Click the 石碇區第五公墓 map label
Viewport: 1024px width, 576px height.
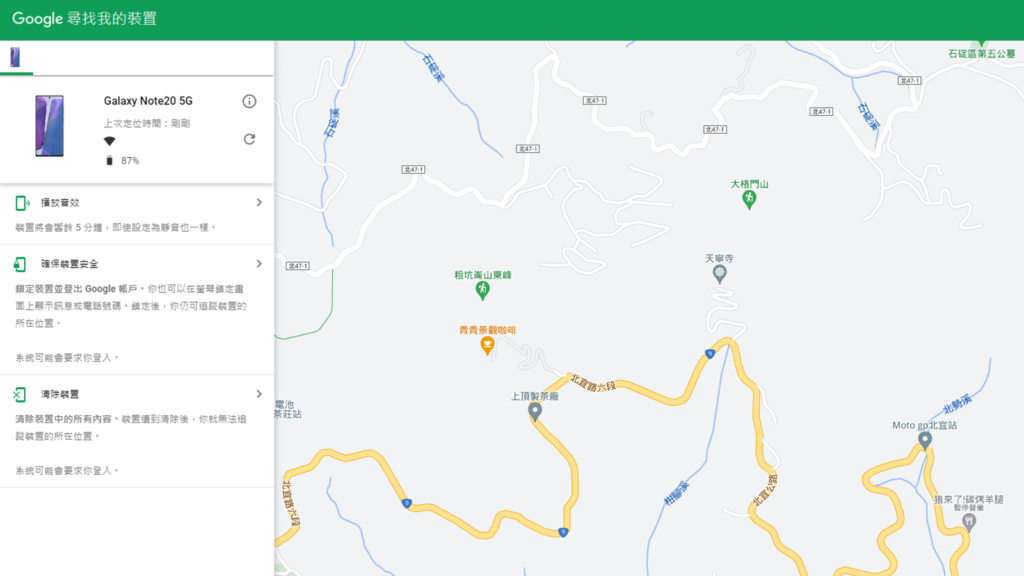[982, 54]
